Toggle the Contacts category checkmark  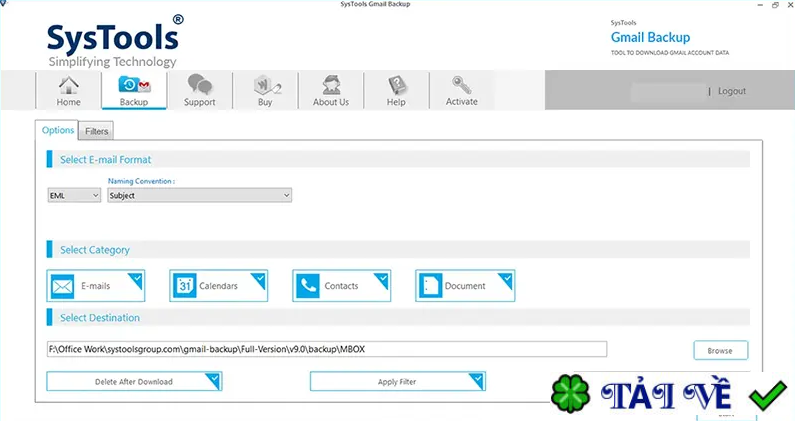click(x=382, y=279)
